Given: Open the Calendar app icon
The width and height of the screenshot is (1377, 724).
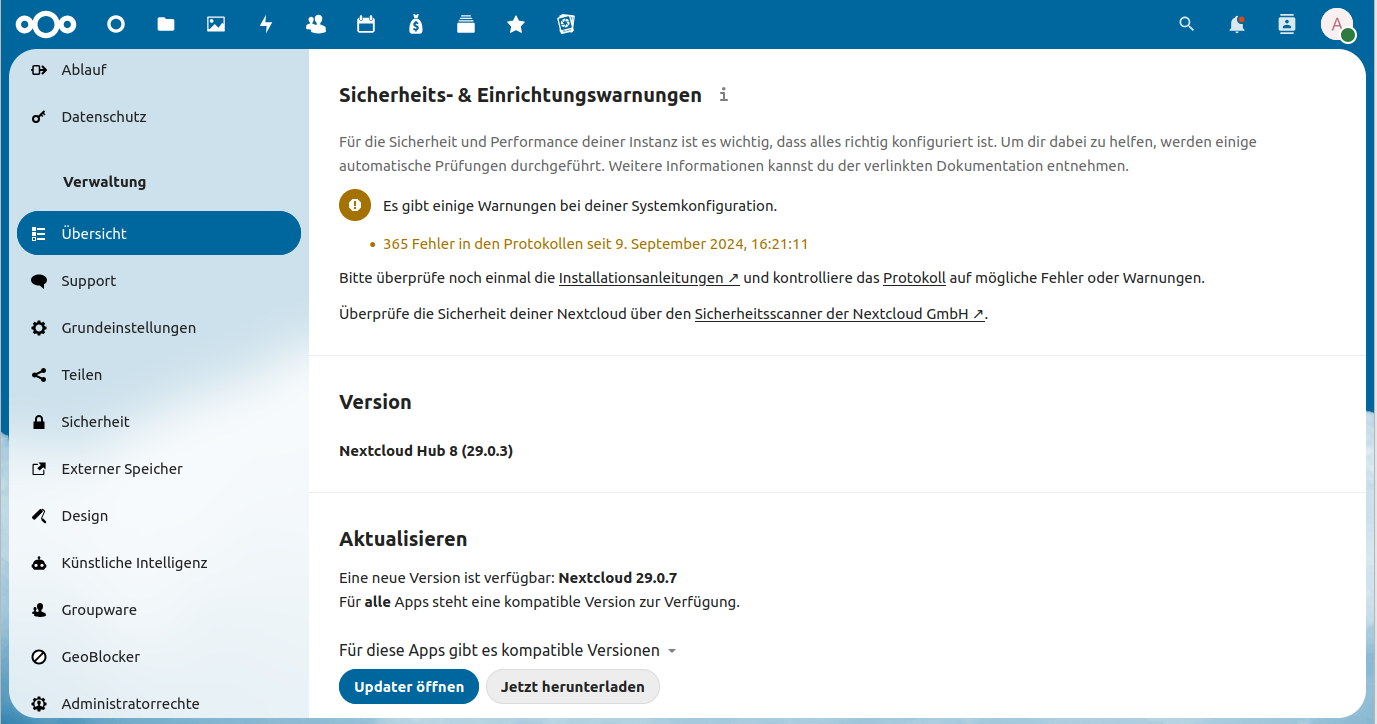Looking at the screenshot, I should (366, 24).
